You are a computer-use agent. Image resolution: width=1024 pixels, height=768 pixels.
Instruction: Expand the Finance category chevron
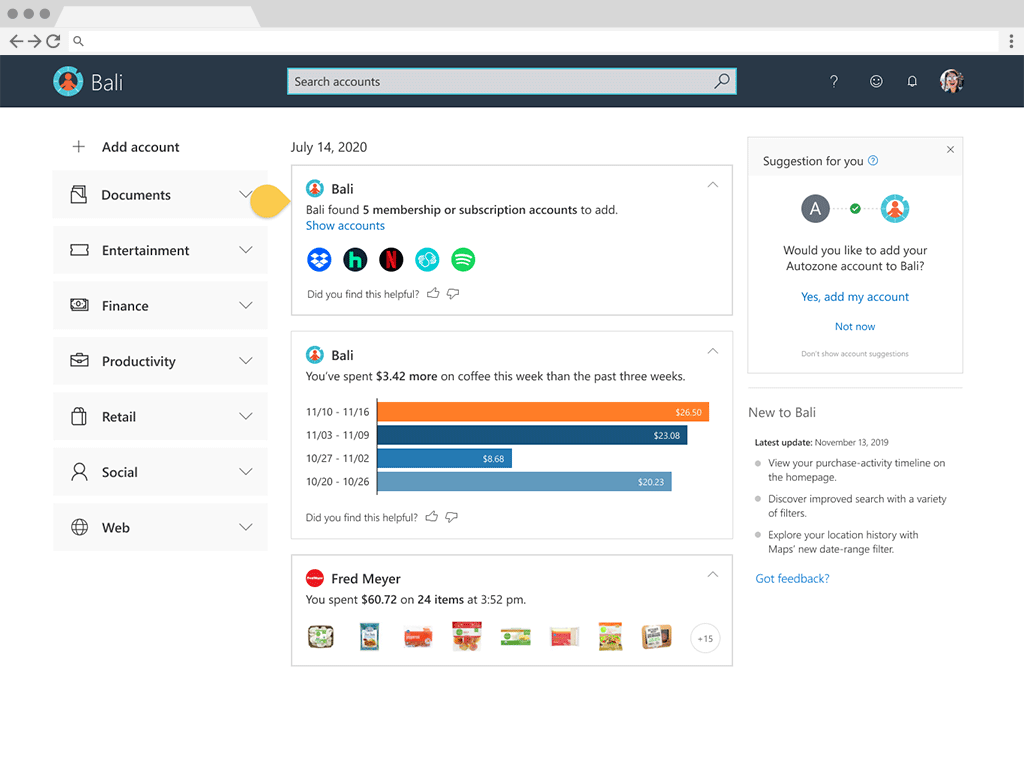tap(246, 306)
